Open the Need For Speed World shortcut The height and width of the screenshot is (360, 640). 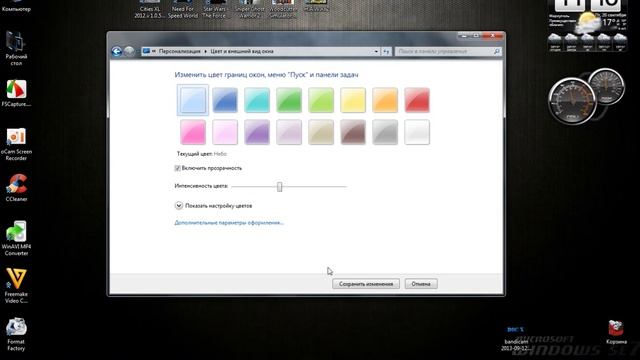pyautogui.click(x=183, y=9)
